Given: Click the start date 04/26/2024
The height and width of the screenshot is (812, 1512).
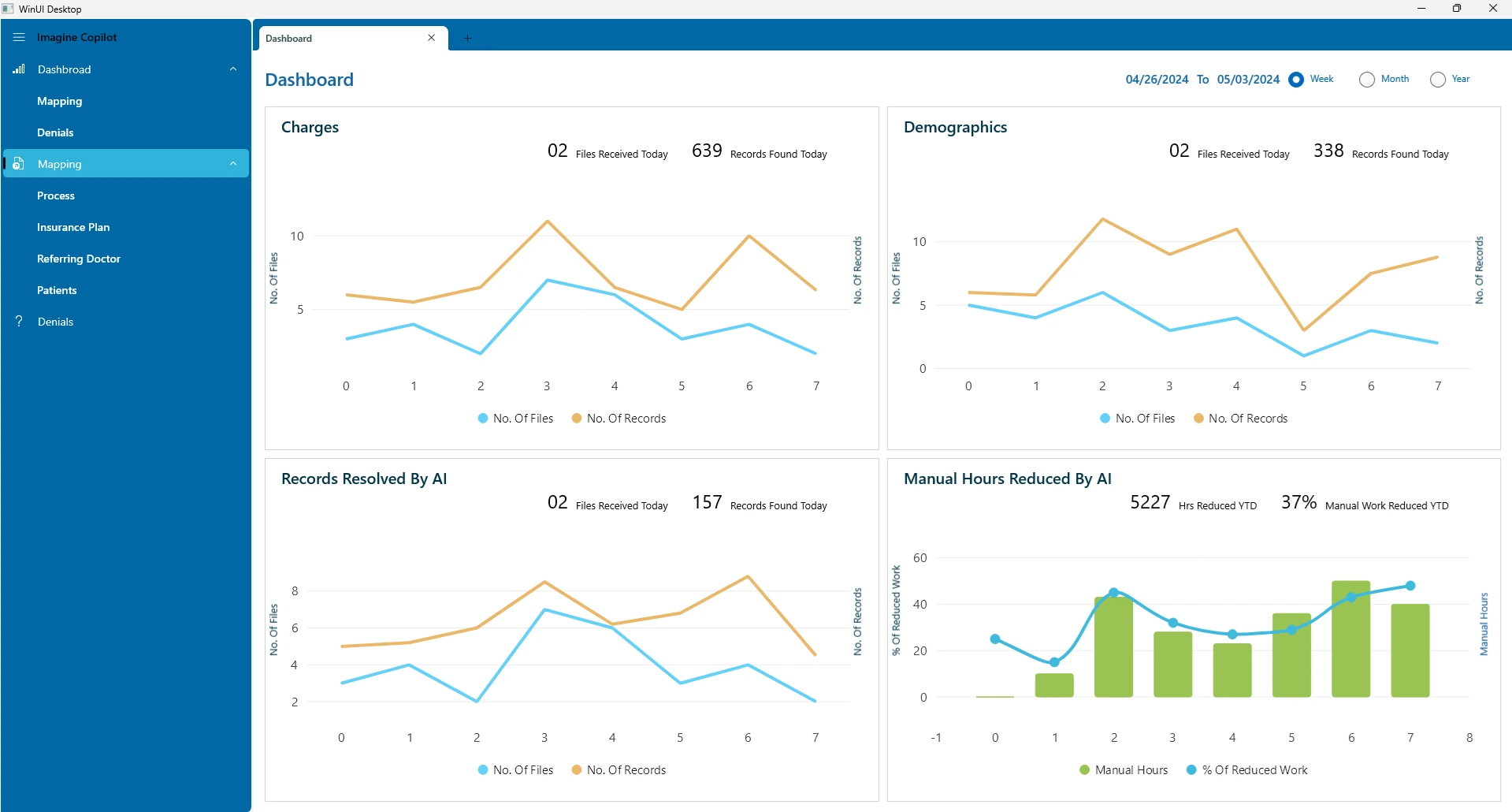Looking at the screenshot, I should (1157, 80).
